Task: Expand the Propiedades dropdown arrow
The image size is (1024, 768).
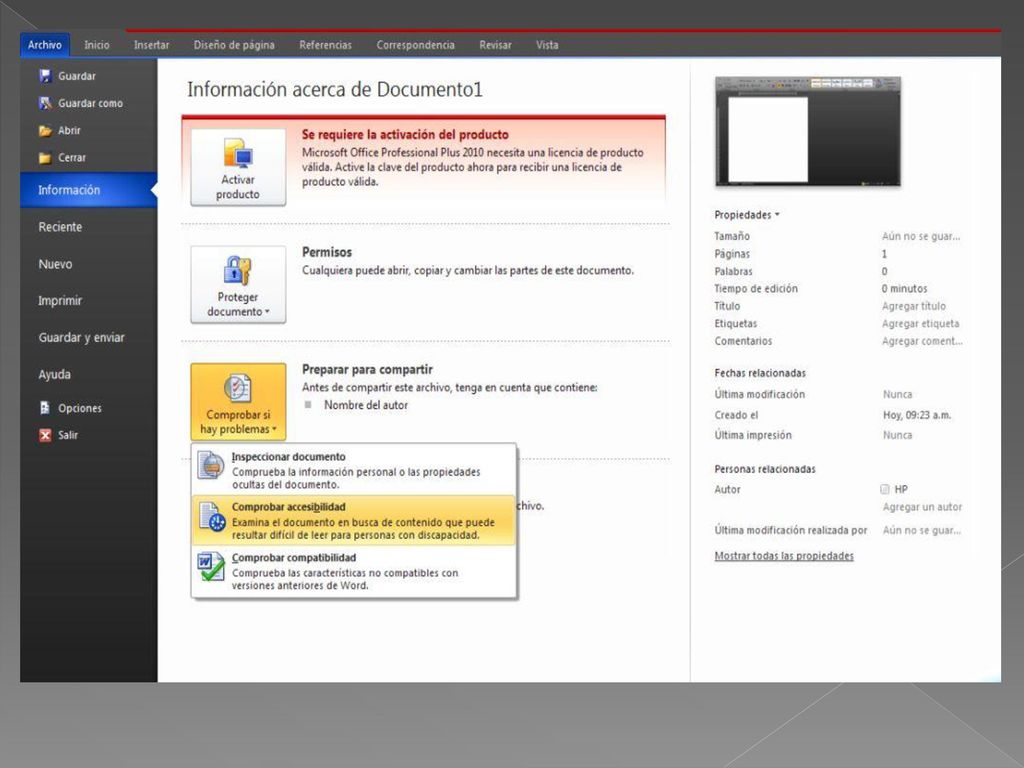Action: pos(777,215)
